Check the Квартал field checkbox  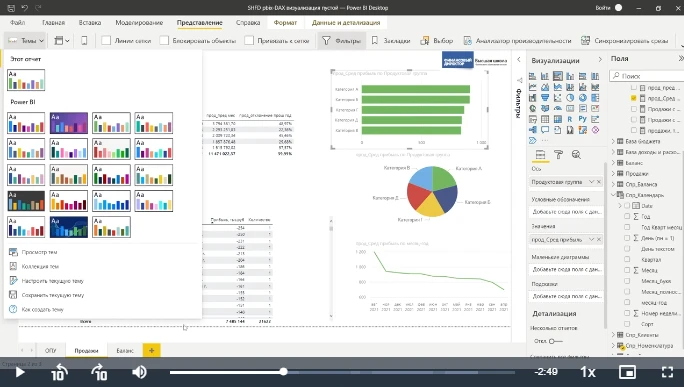click(627, 260)
